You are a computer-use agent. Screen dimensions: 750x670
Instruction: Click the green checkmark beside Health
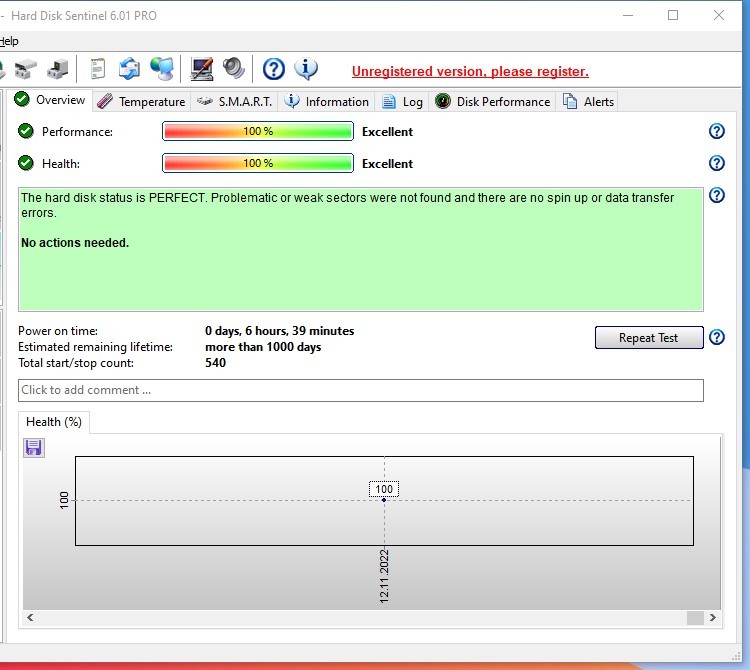(x=26, y=163)
